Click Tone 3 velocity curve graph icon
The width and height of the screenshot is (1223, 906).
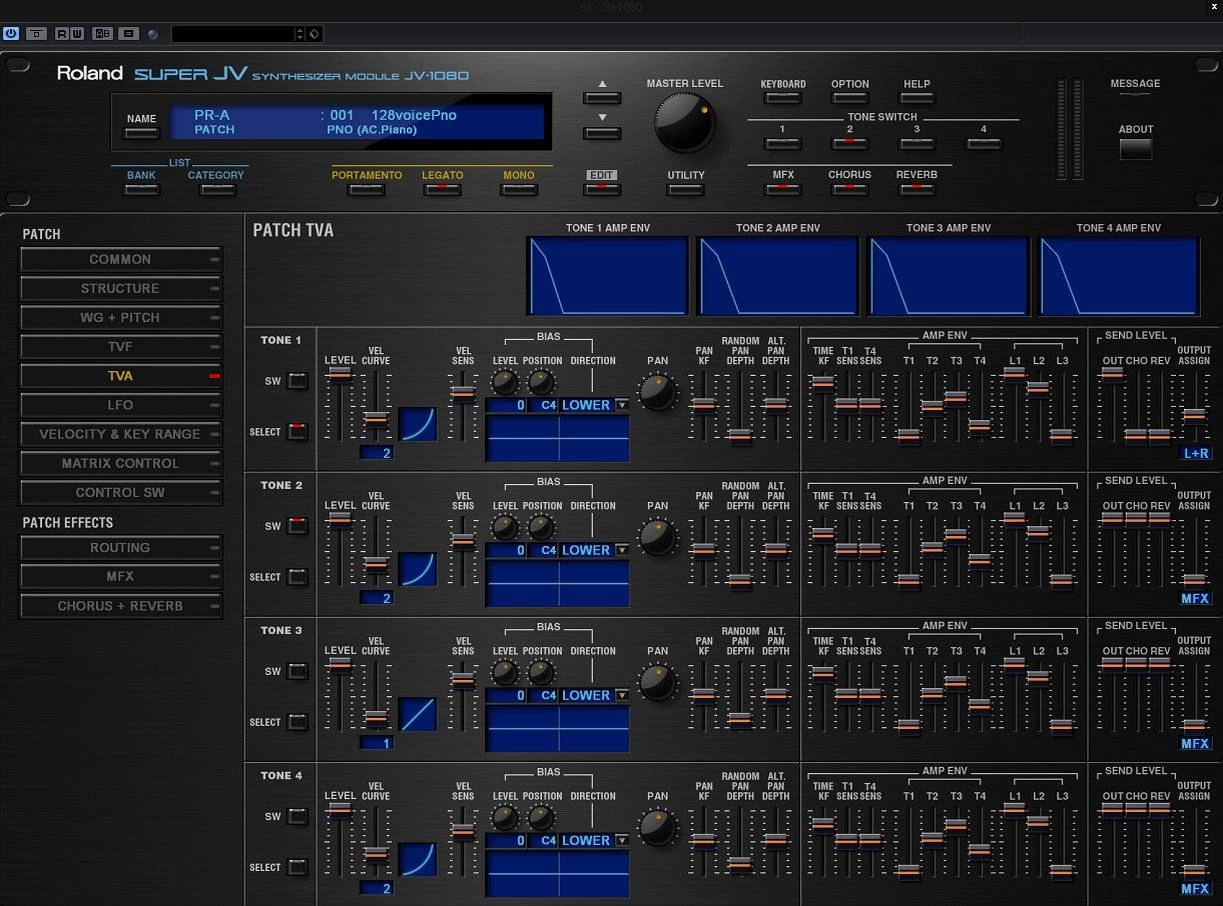point(418,714)
